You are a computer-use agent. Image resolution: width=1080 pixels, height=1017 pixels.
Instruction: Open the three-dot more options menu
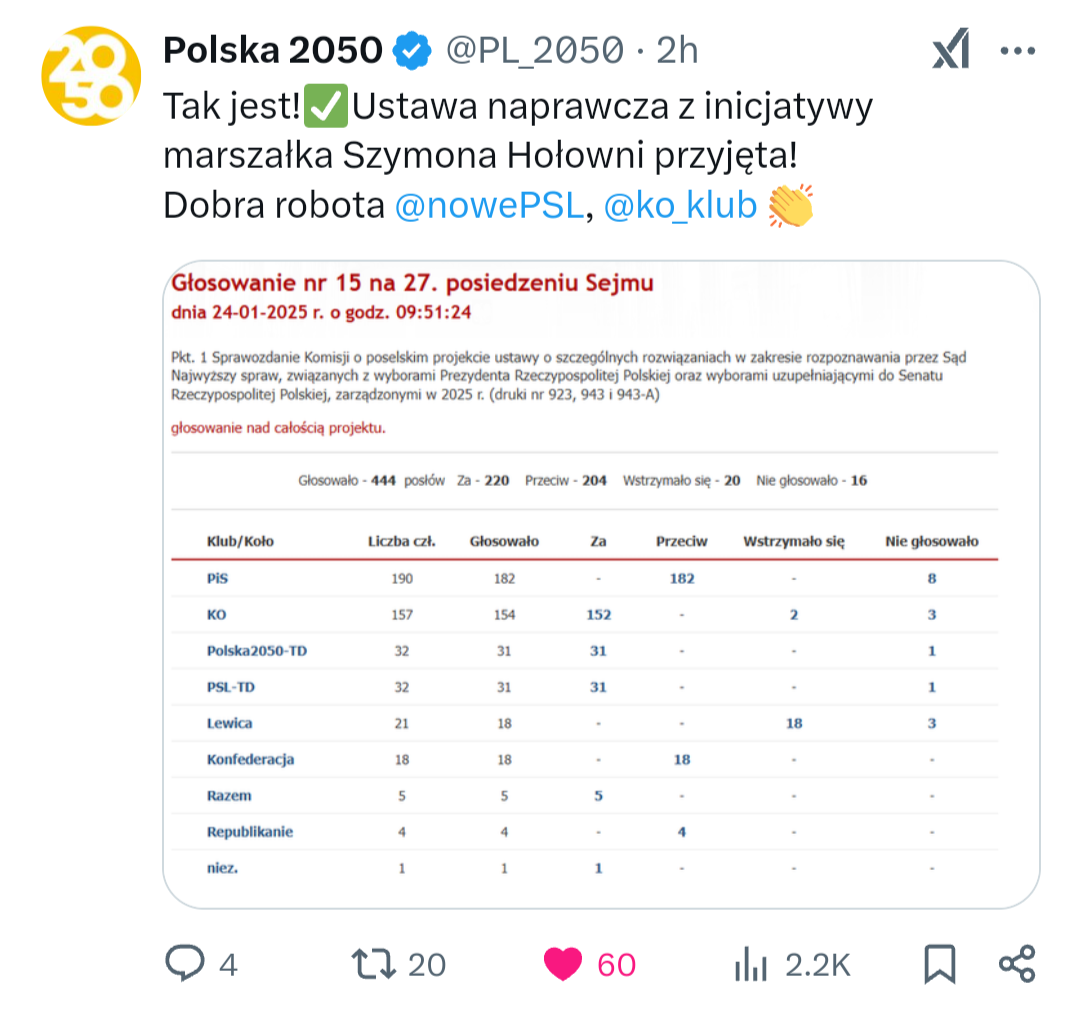(1018, 48)
